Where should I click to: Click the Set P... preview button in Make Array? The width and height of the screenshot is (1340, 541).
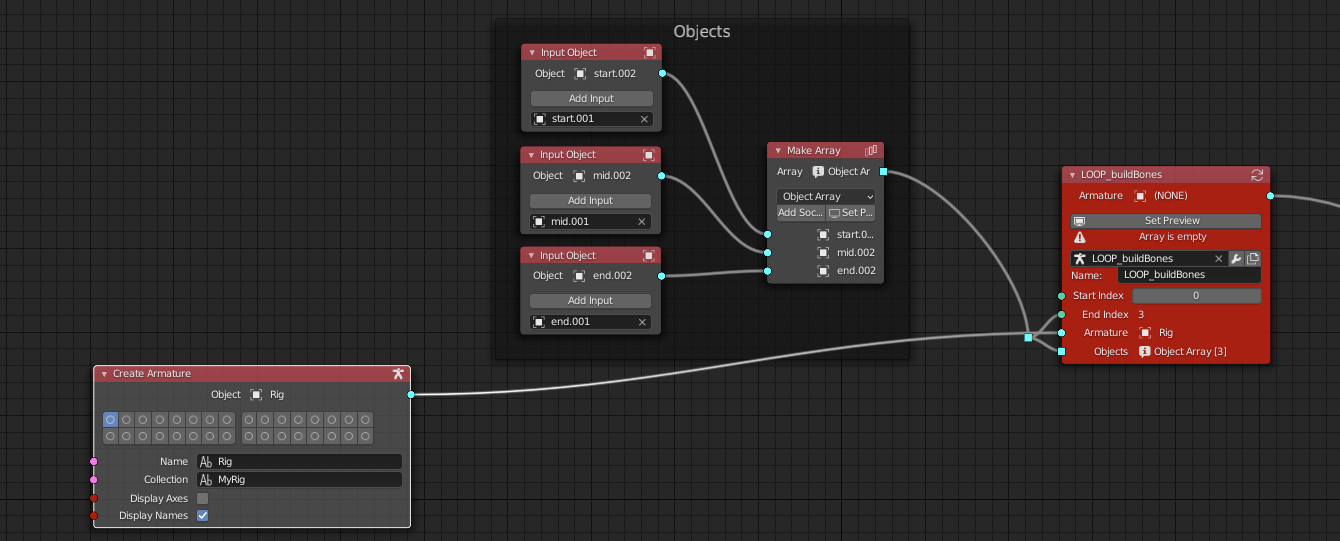pos(851,213)
